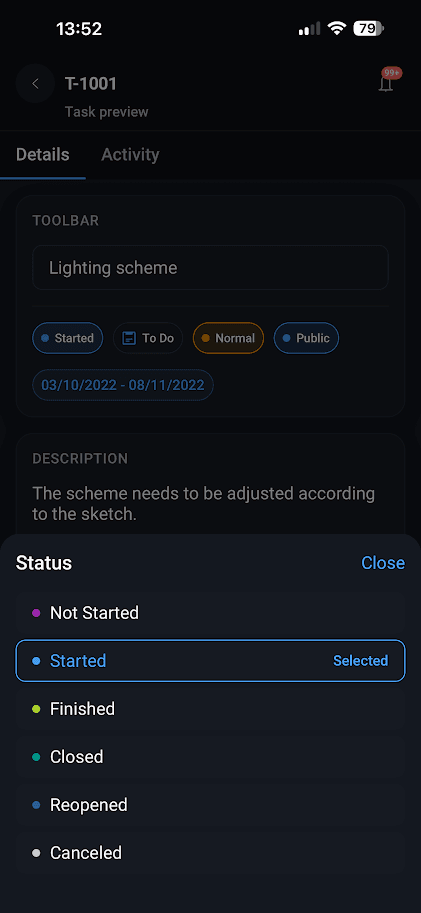Tap the purple dot beside Not Started

coord(36,613)
